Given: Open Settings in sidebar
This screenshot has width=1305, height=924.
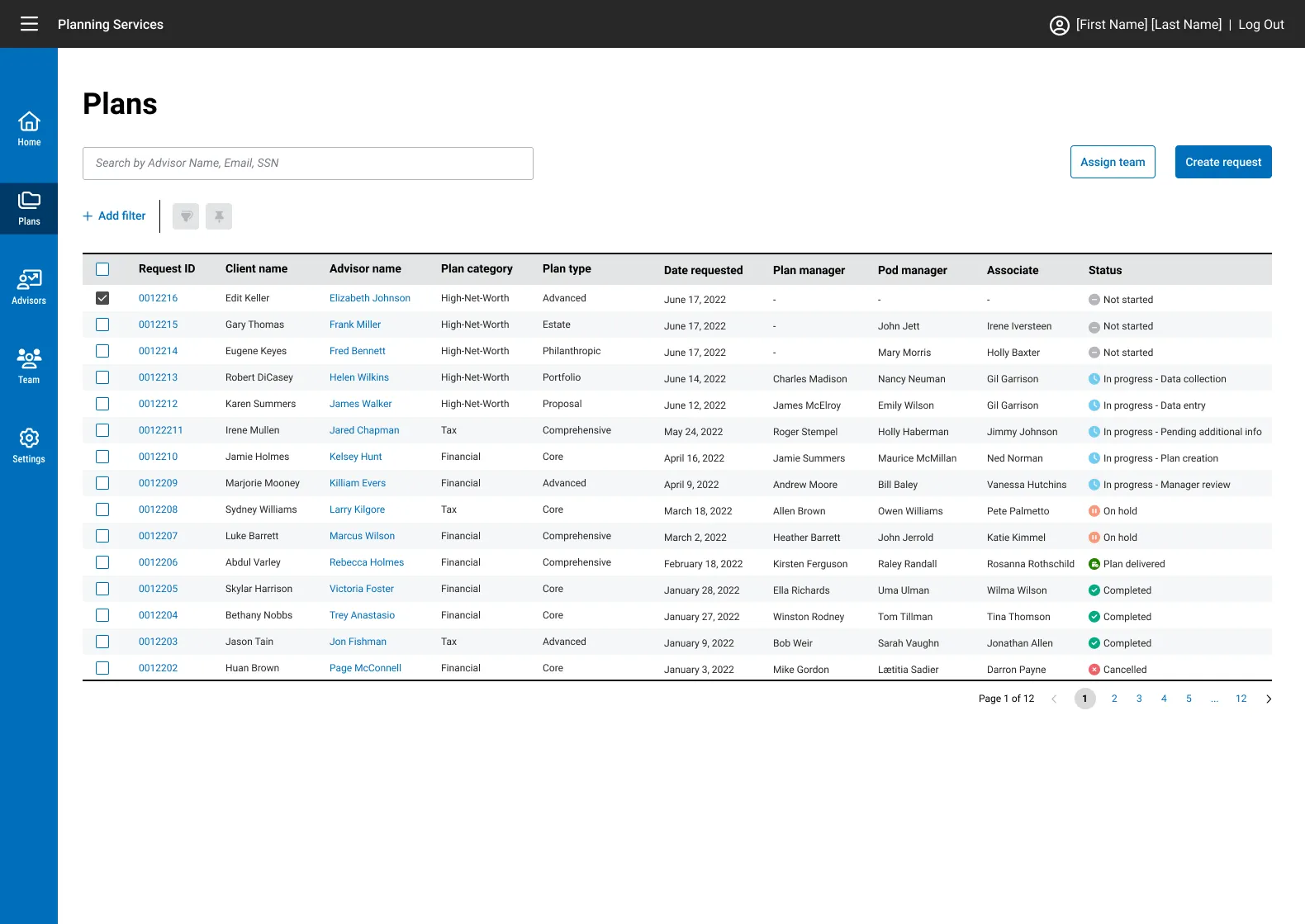Looking at the screenshot, I should click(29, 446).
